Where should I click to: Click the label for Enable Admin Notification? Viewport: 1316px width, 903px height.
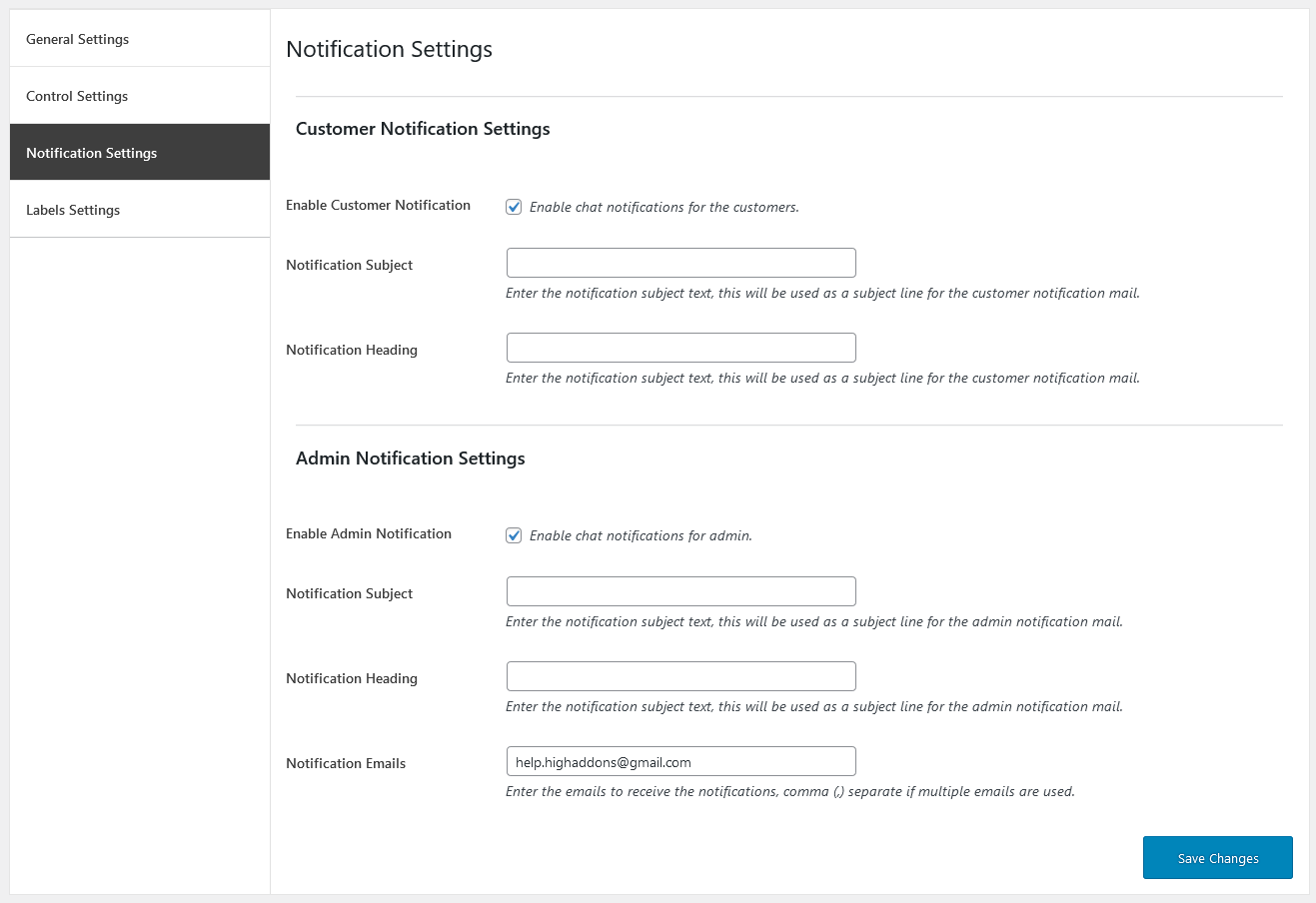coord(369,533)
